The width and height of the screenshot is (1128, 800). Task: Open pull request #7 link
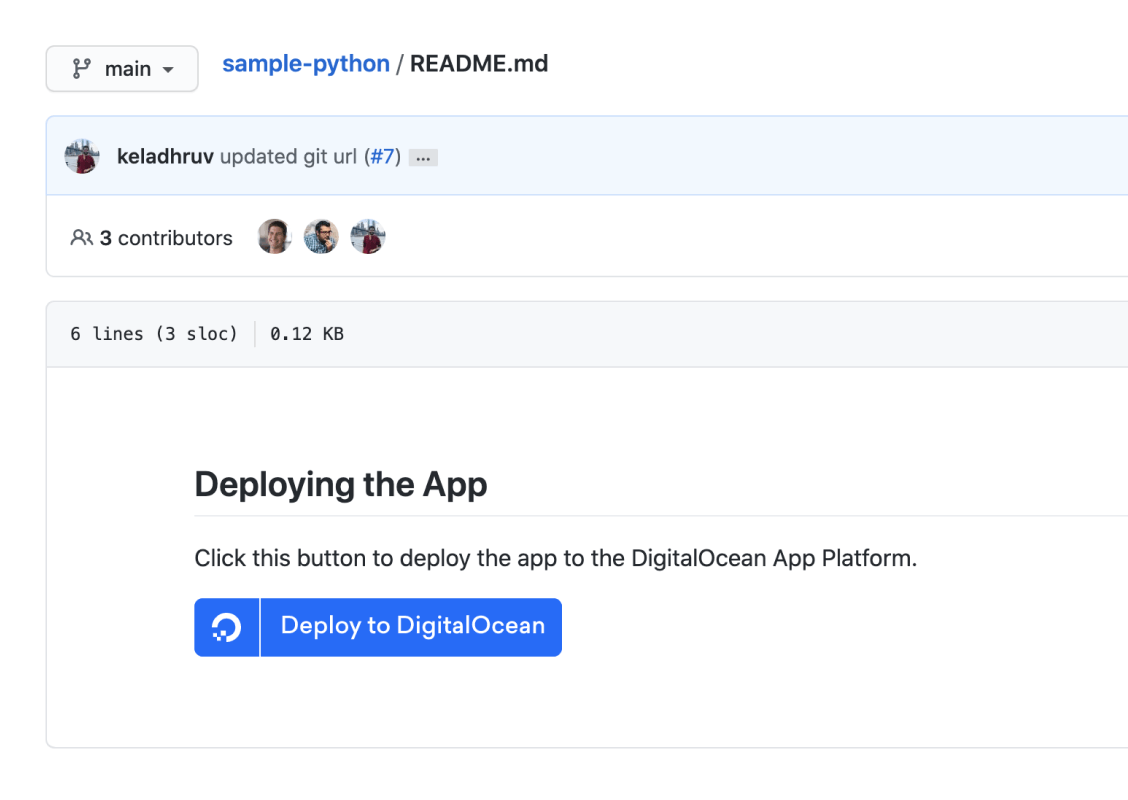pos(383,157)
